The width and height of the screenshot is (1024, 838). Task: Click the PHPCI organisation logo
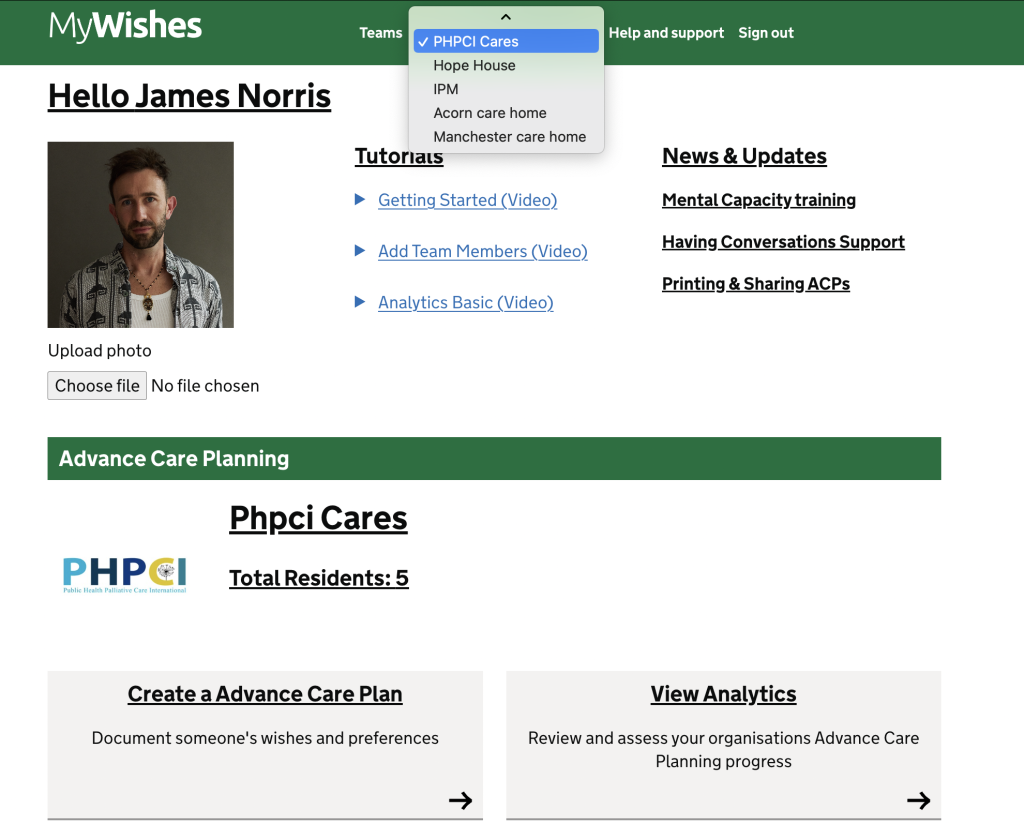click(x=125, y=575)
